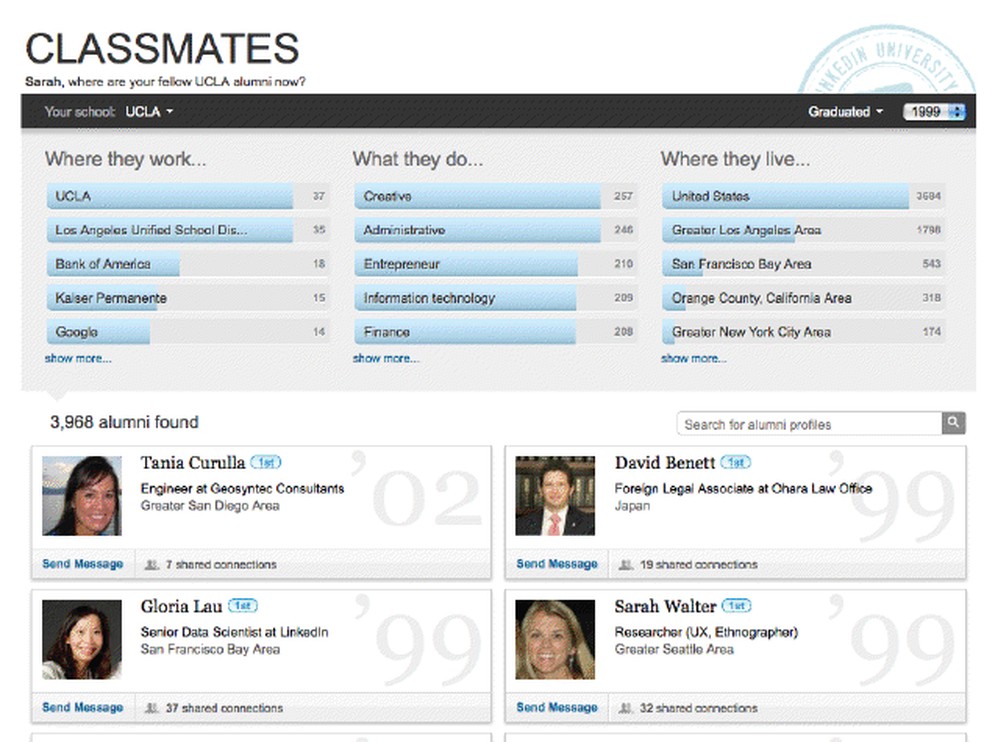Viewport: 984px width, 742px height.
Task: Send Message to Tania Curulla
Action: [83, 564]
